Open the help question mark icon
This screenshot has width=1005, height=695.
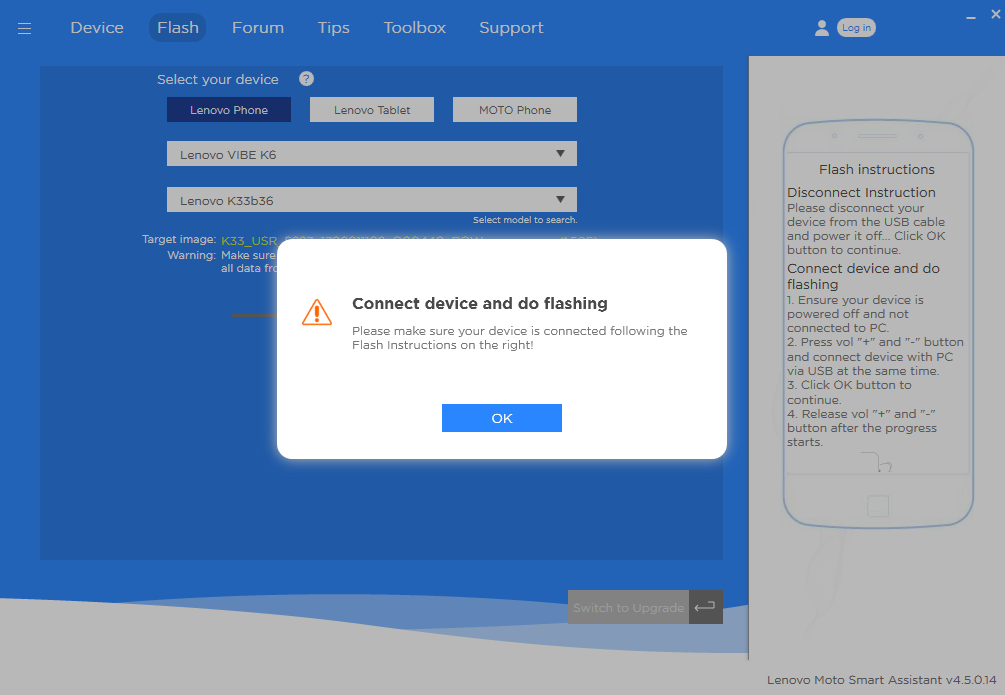(306, 79)
